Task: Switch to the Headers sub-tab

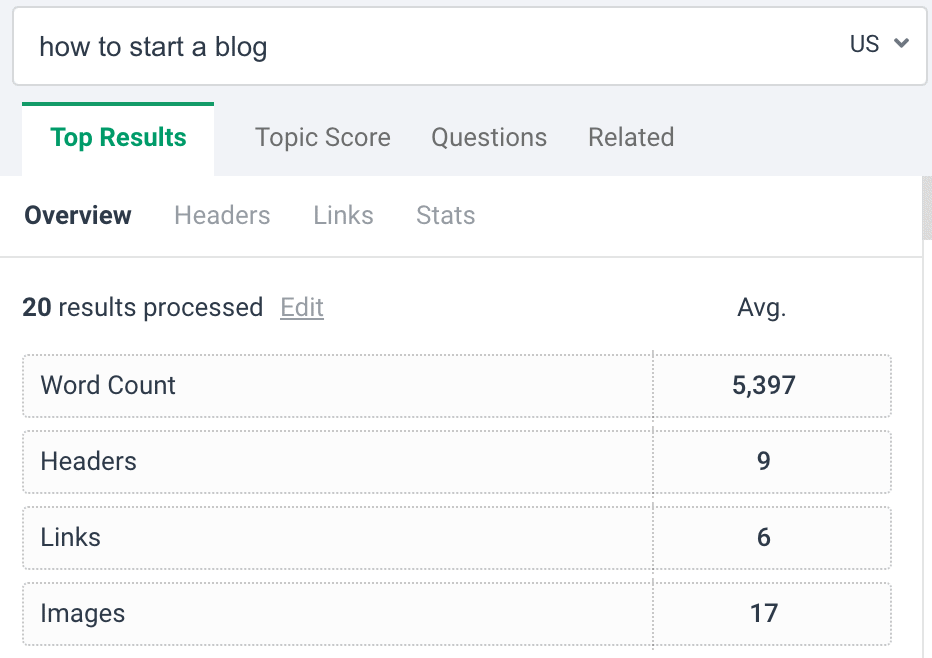Action: pos(222,215)
